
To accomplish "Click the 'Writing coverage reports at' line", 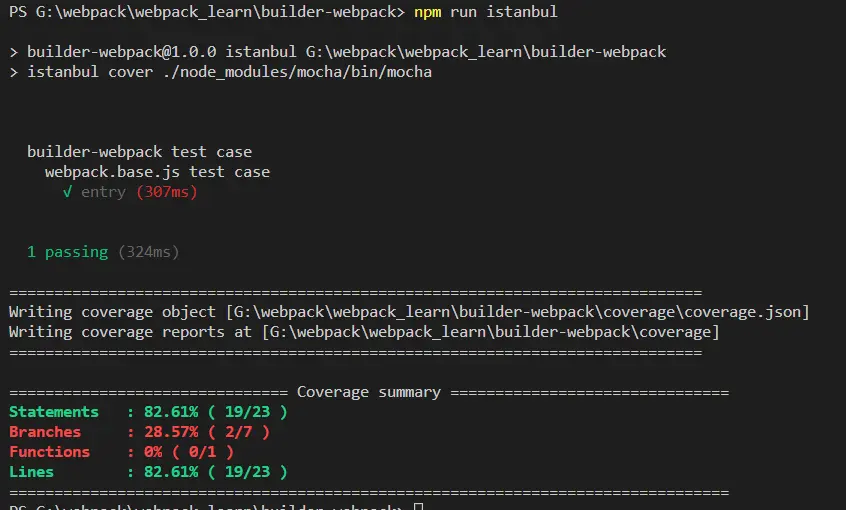I will pyautogui.click(x=364, y=331).
